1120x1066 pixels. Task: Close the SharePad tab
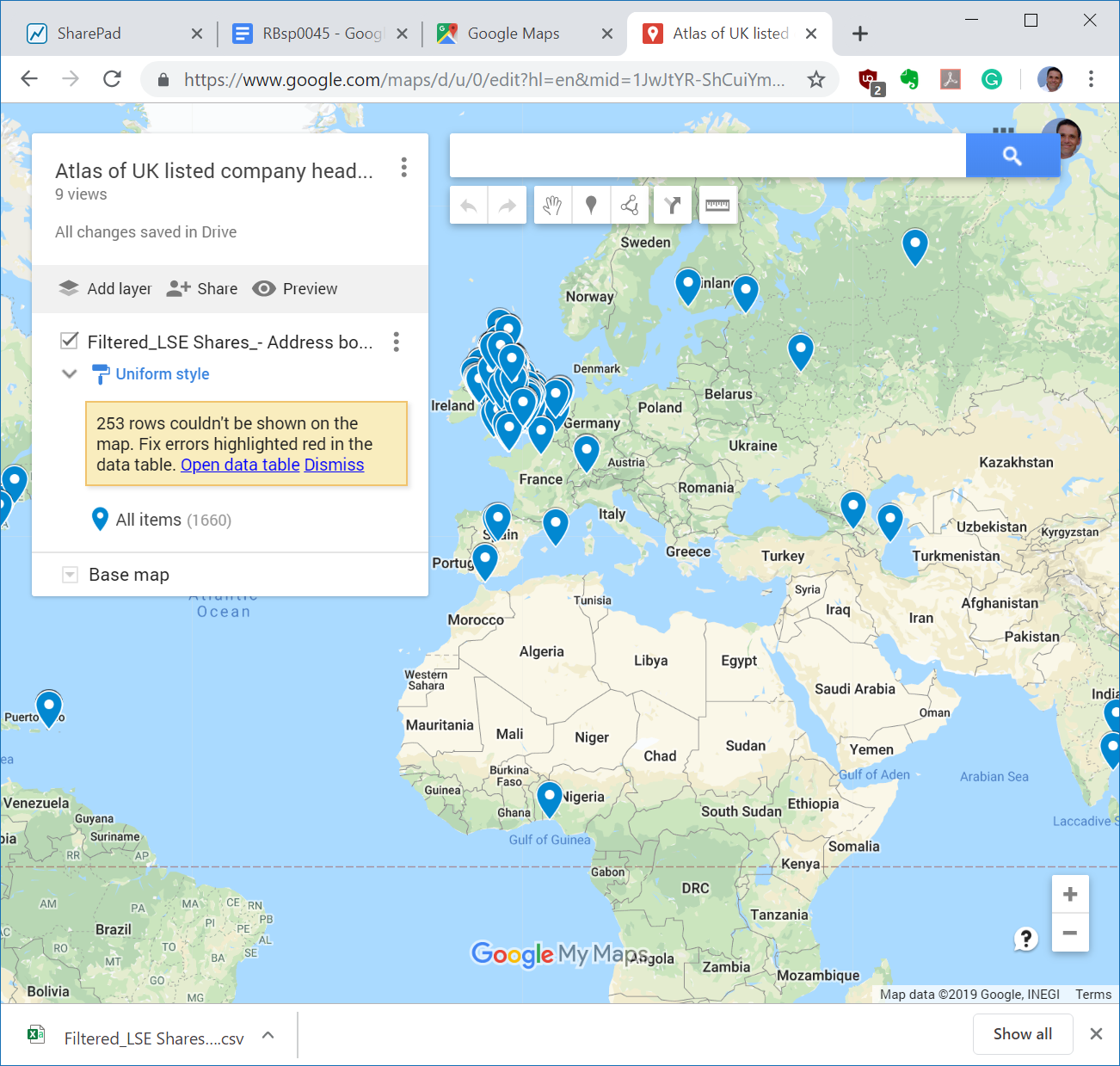[x=197, y=34]
